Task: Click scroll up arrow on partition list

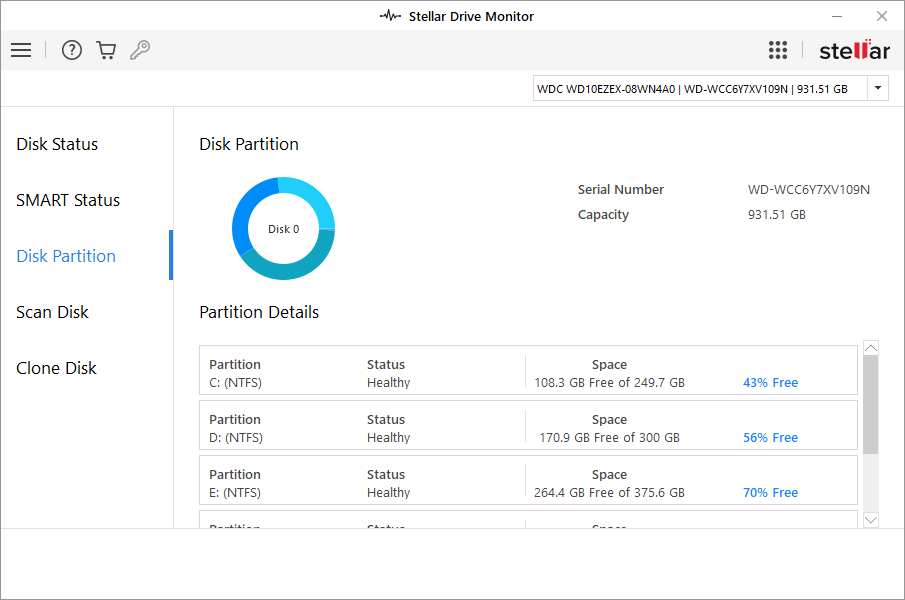Action: click(870, 348)
